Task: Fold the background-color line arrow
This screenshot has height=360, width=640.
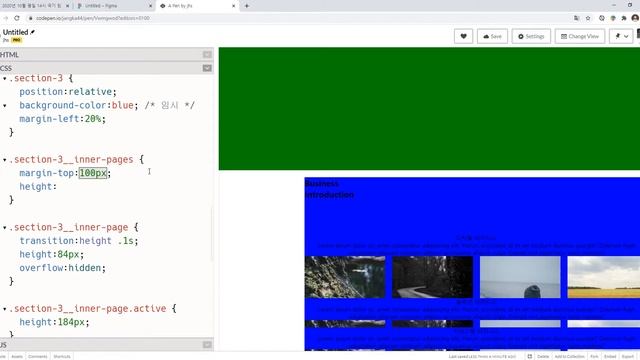Action: pos(4,105)
